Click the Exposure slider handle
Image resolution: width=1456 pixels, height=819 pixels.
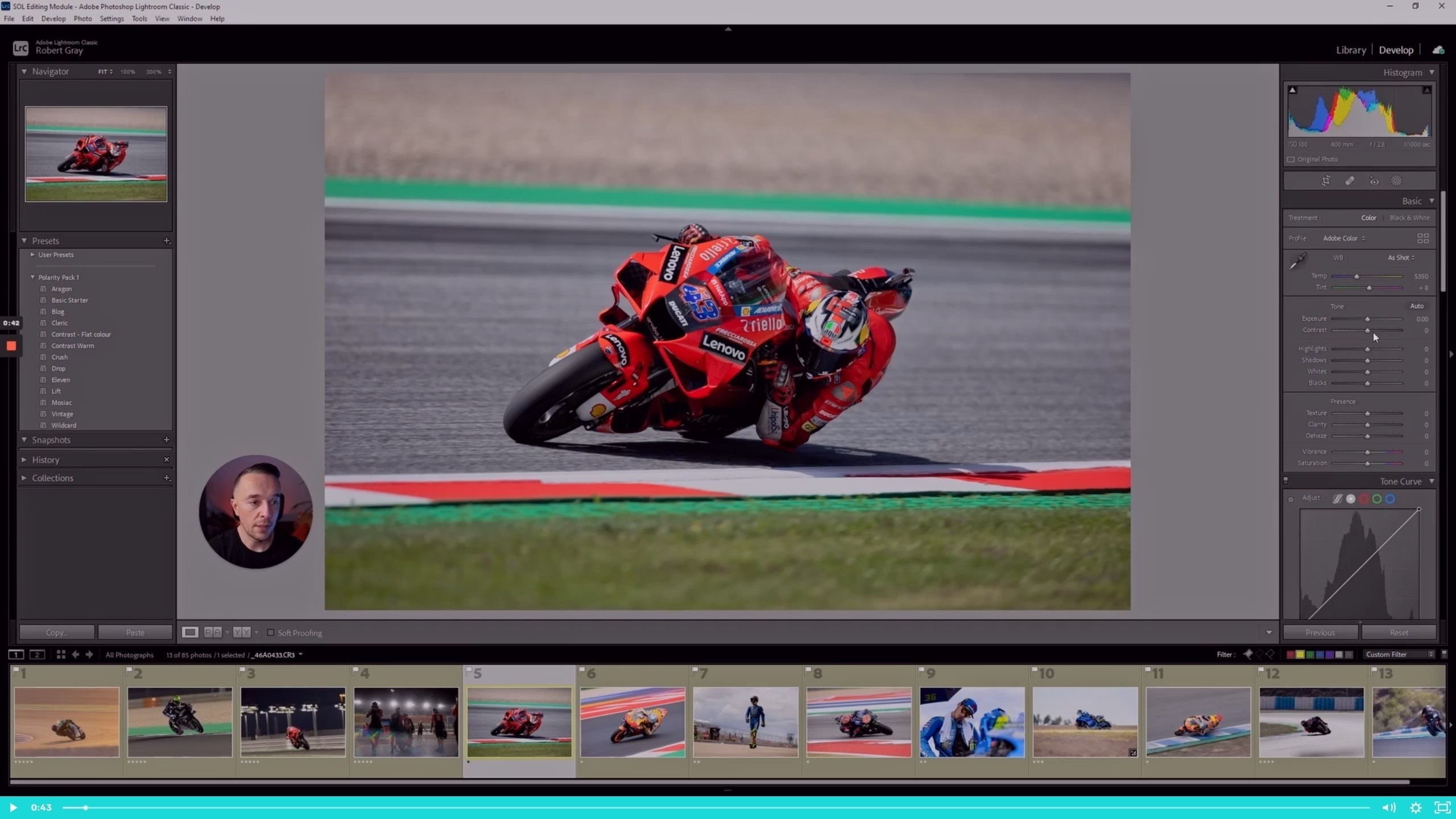tap(1367, 319)
